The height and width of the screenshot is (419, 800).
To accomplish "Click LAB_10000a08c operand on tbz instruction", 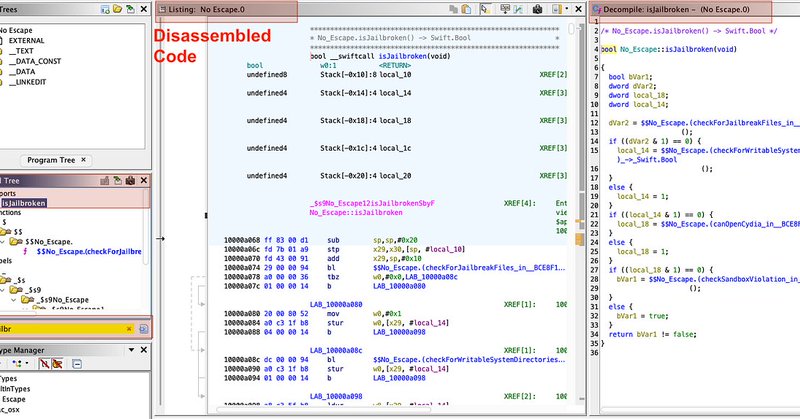I will pos(430,277).
